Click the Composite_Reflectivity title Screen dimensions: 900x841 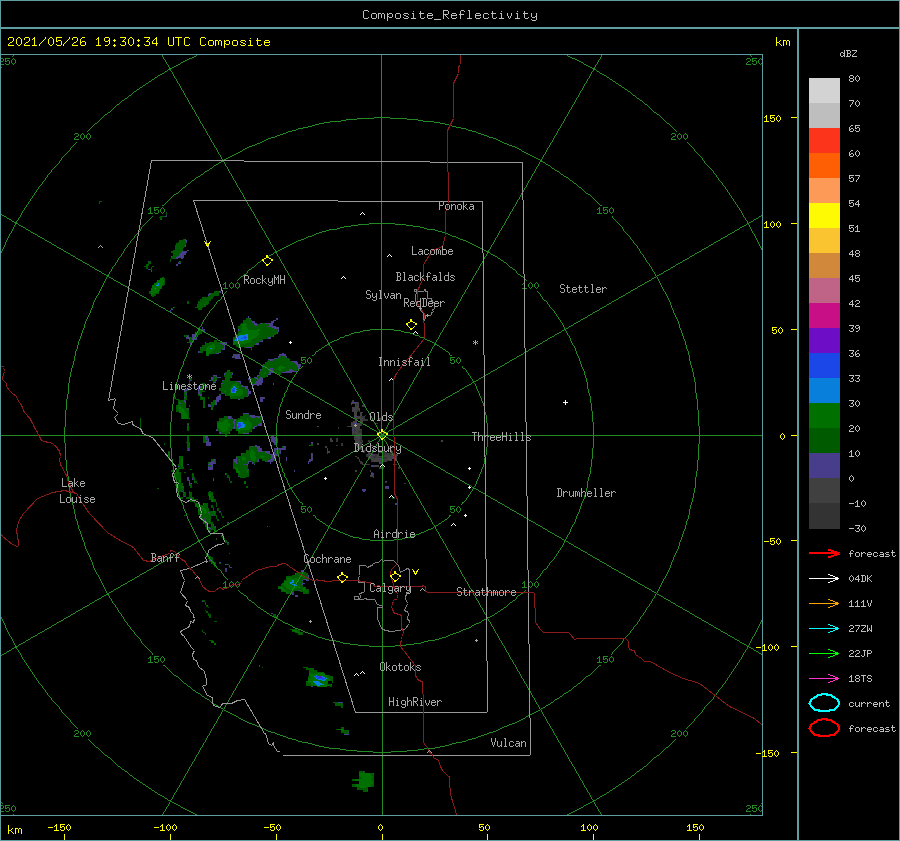450,15
